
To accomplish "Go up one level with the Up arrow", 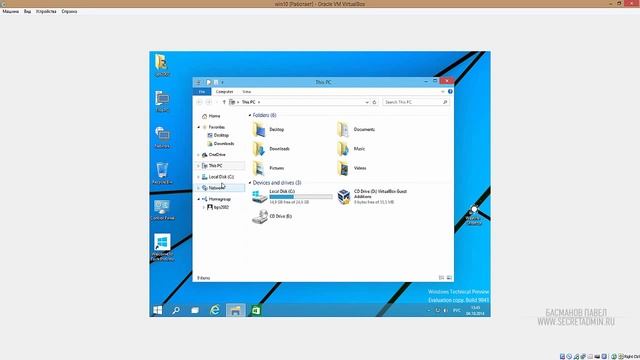I will click(x=224, y=102).
